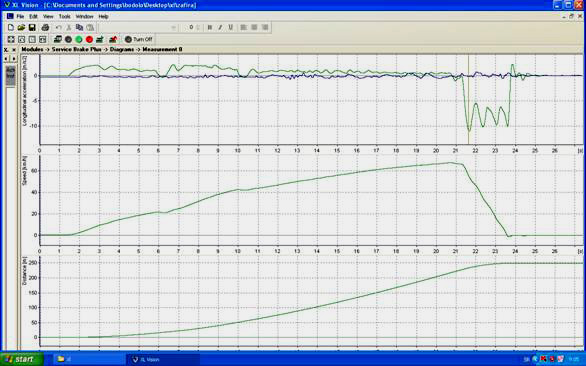Click the first zoom-fit icon in second toolbar

click(11, 39)
